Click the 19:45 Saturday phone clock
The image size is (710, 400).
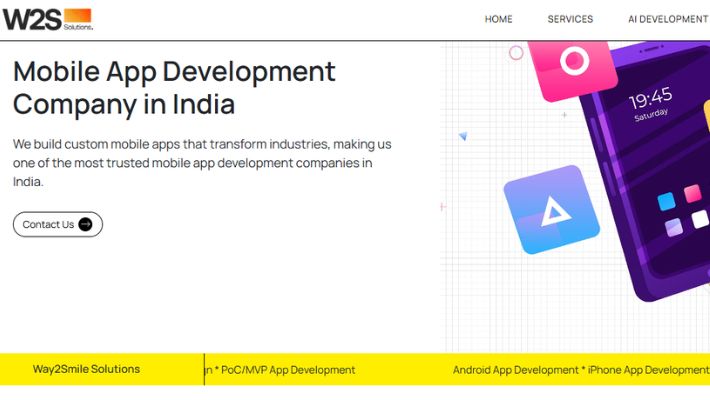pos(651,104)
